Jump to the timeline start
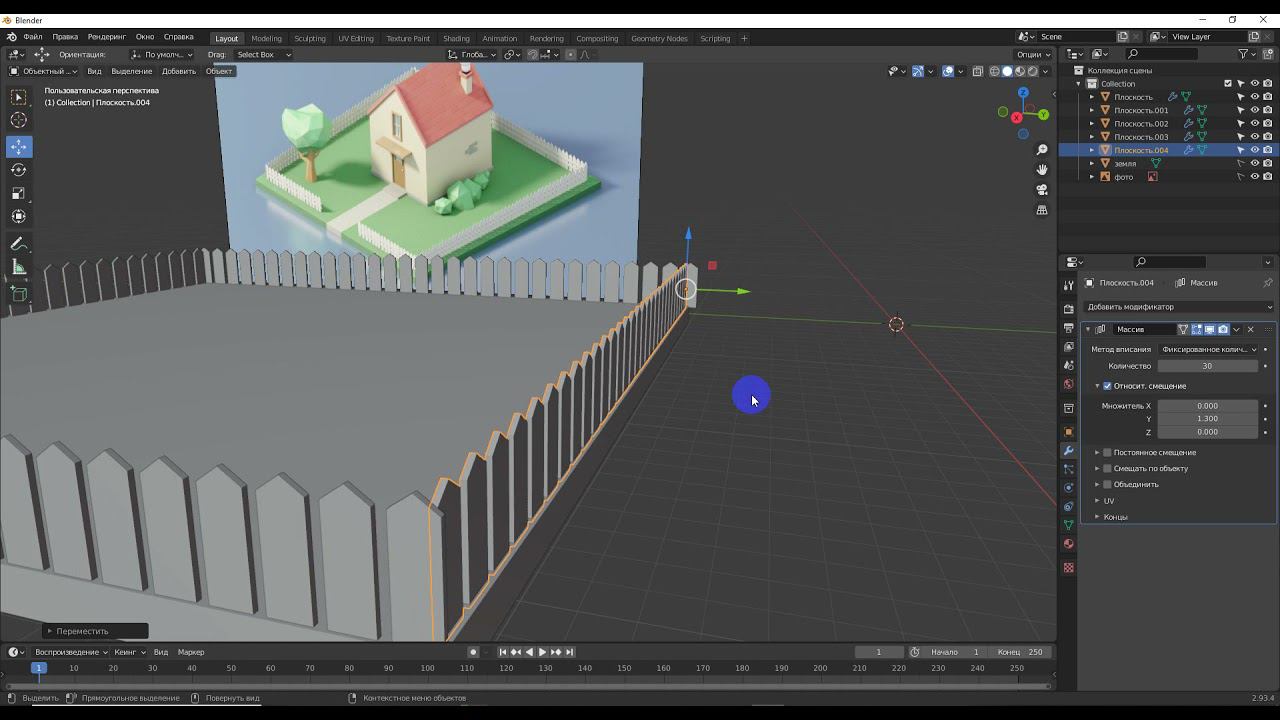1280x720 pixels. tap(503, 652)
